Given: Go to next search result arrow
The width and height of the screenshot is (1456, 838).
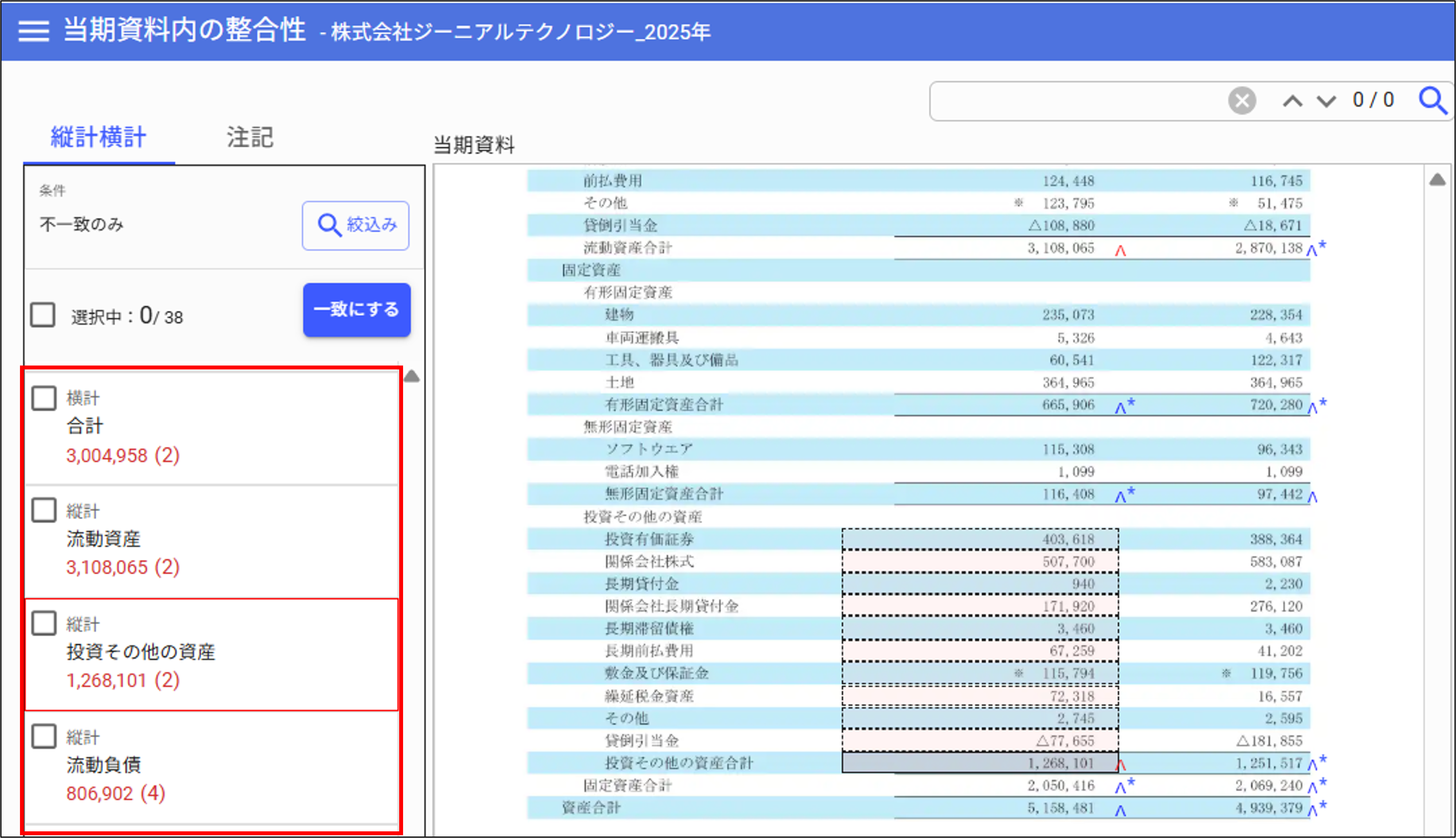Looking at the screenshot, I should click(1326, 101).
